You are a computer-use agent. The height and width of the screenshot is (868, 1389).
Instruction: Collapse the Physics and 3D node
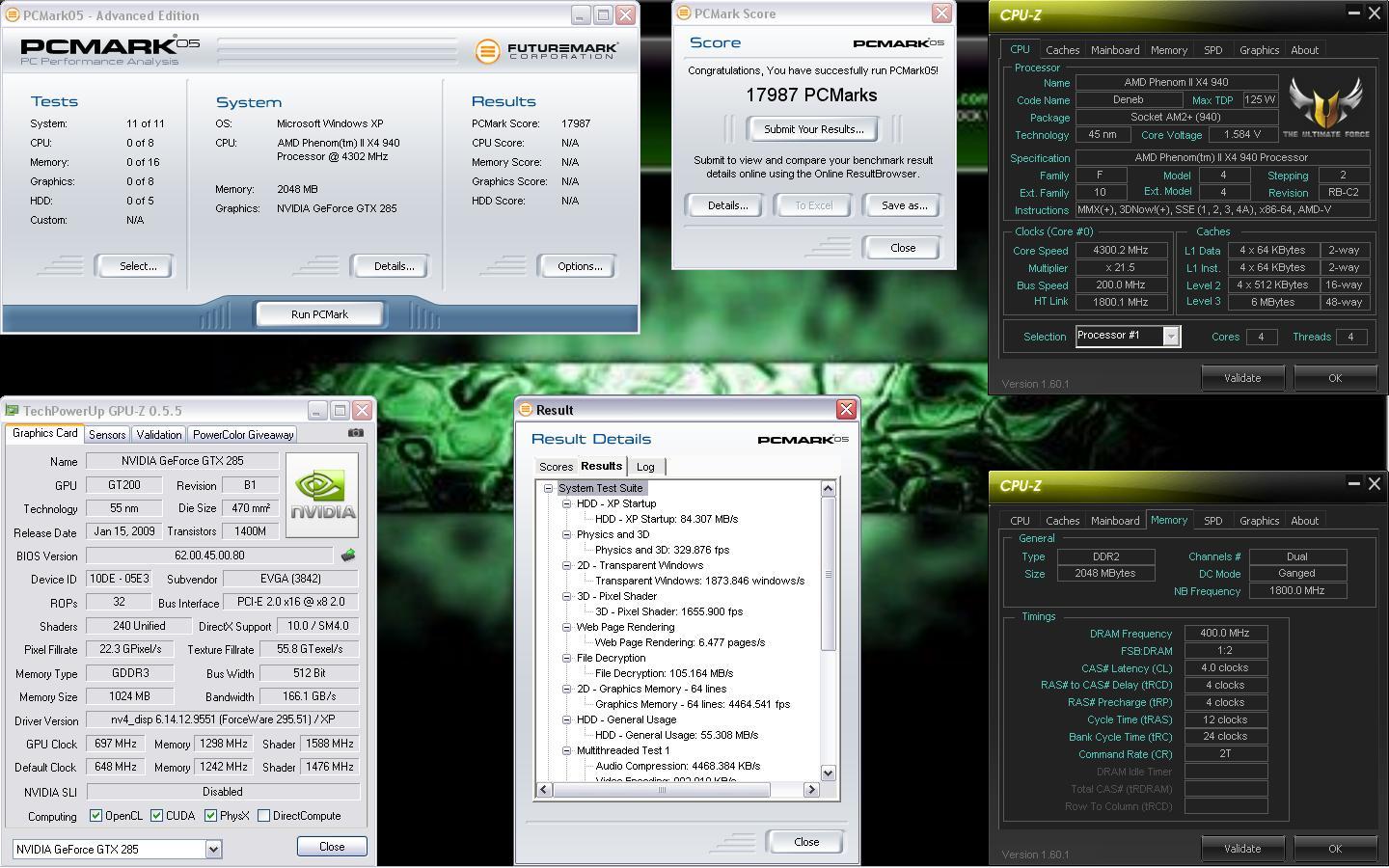pos(566,534)
